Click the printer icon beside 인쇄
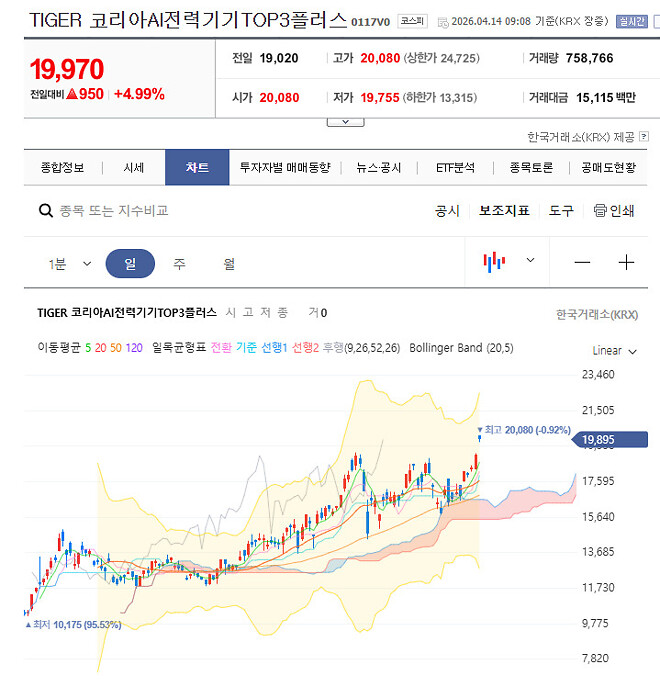 tap(600, 211)
